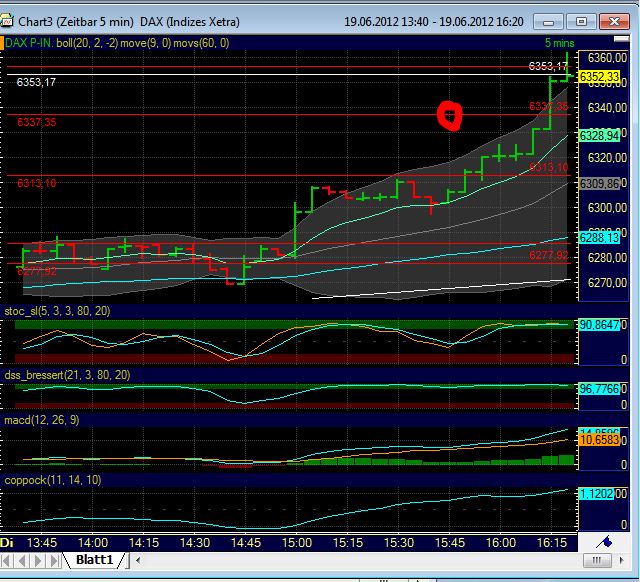Click the 6270,00 price scale label
This screenshot has width=640, height=582.
coord(607,282)
